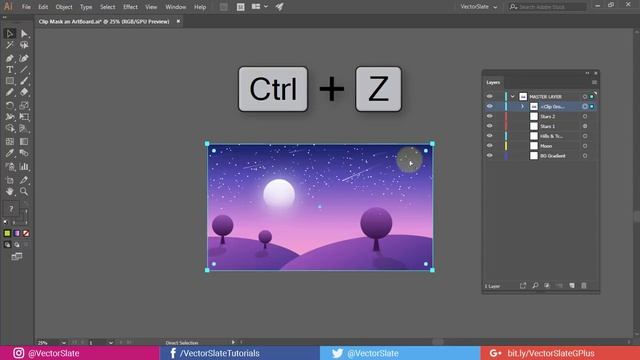Click Locate Object magnifier in Layers panel
640x360 pixels.
click(535, 286)
